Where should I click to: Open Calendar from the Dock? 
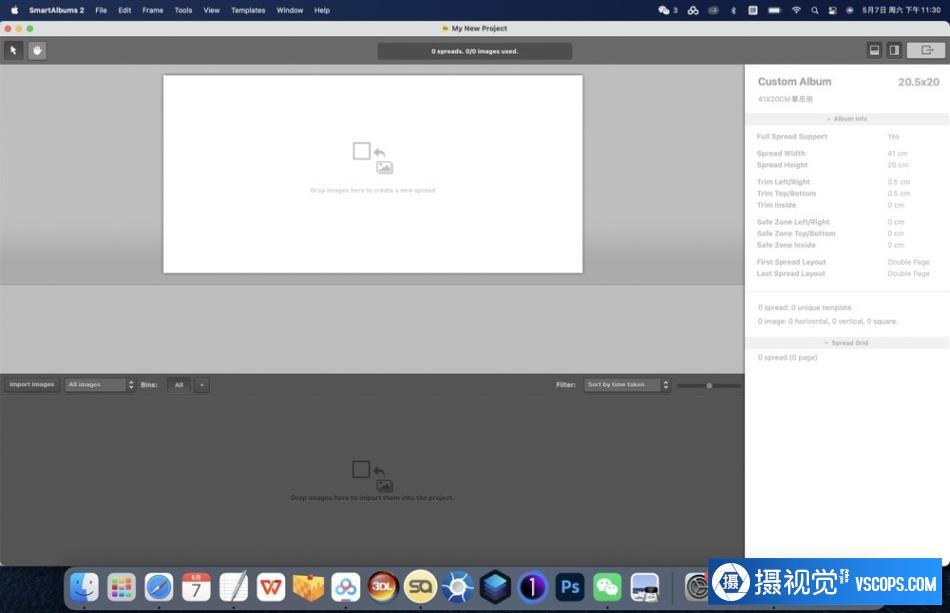point(196,586)
